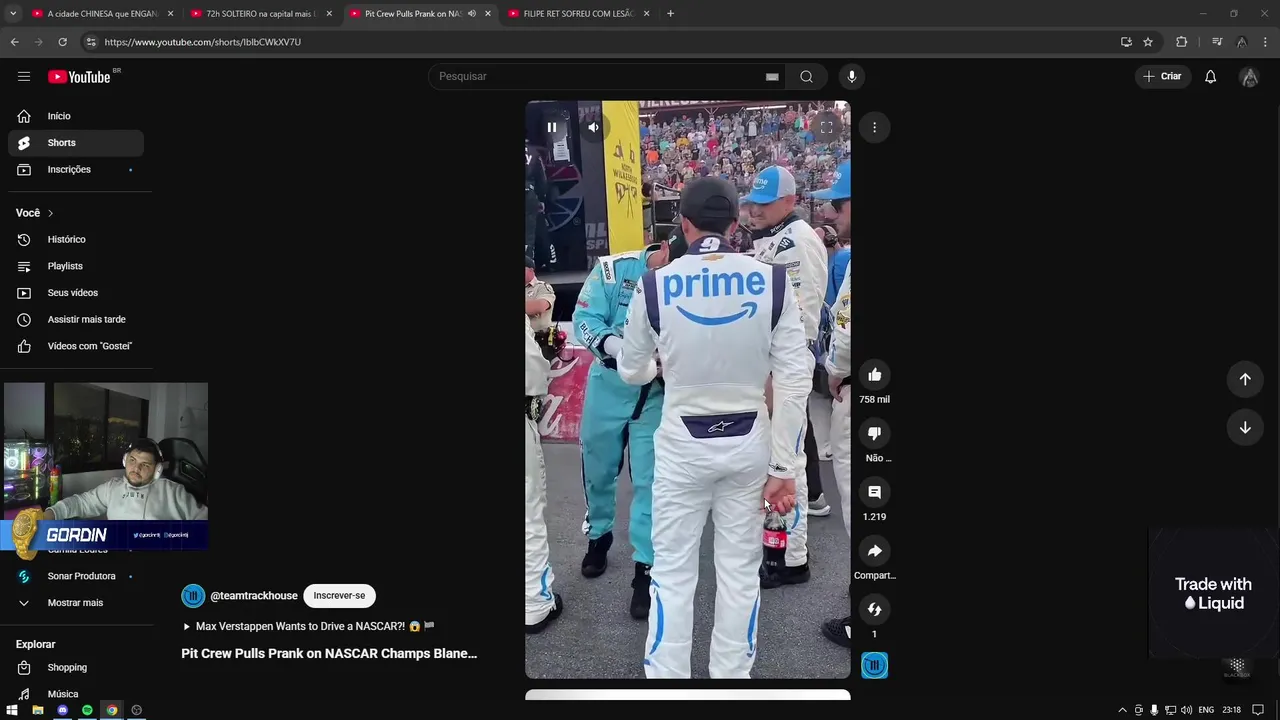Image resolution: width=1280 pixels, height=720 pixels.
Task: Expand the Você section
Action: click(35, 213)
